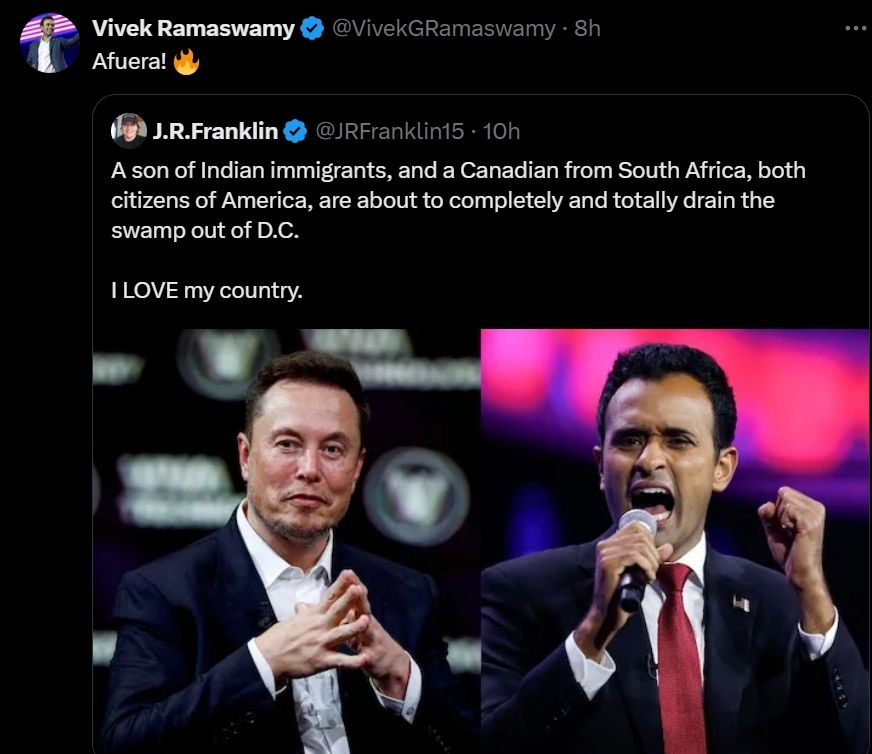The image size is (872, 754).
Task: Open the left photo of the man with steepled fingers
Action: [286, 540]
